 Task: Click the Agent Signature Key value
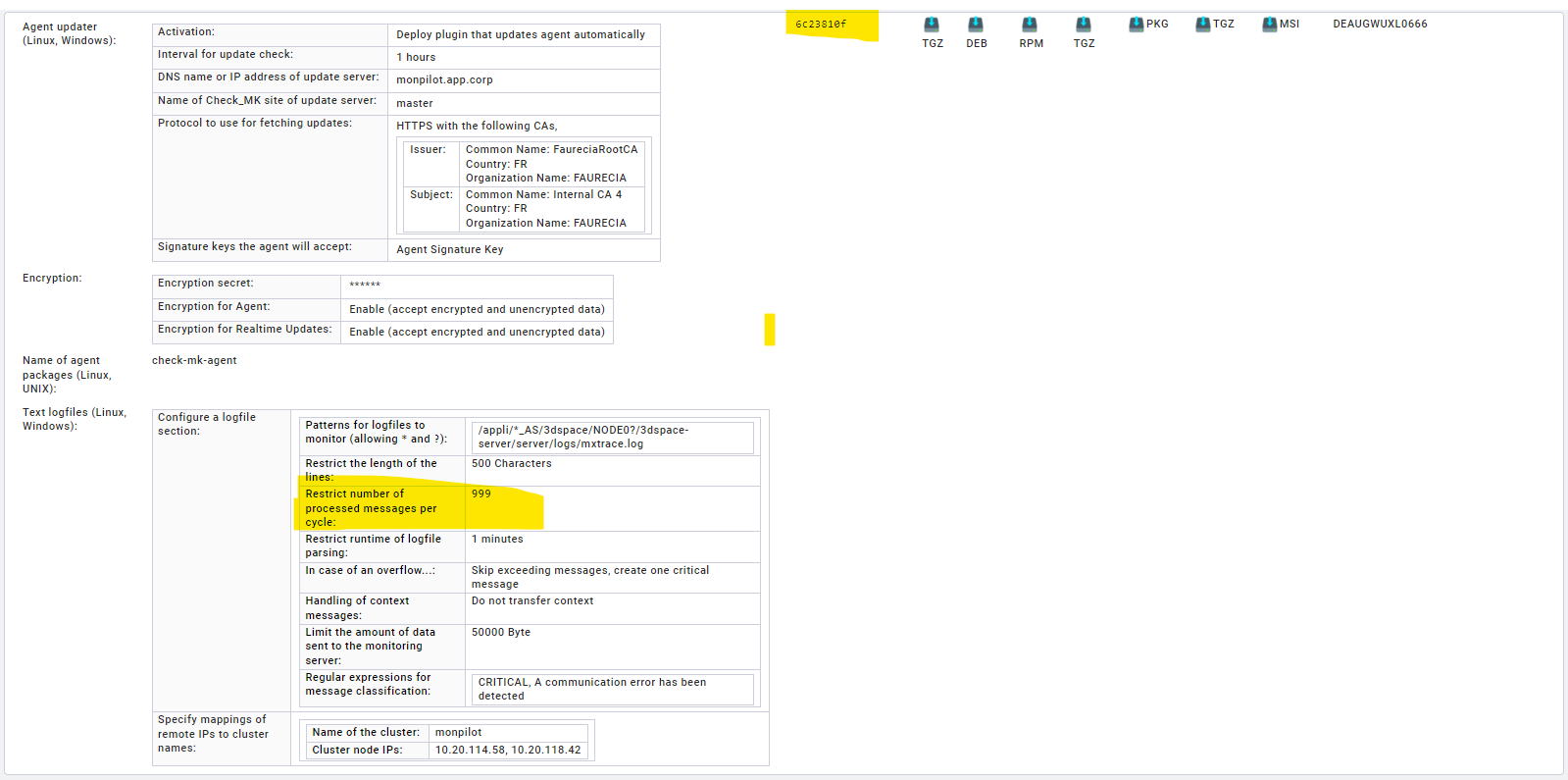coord(449,250)
